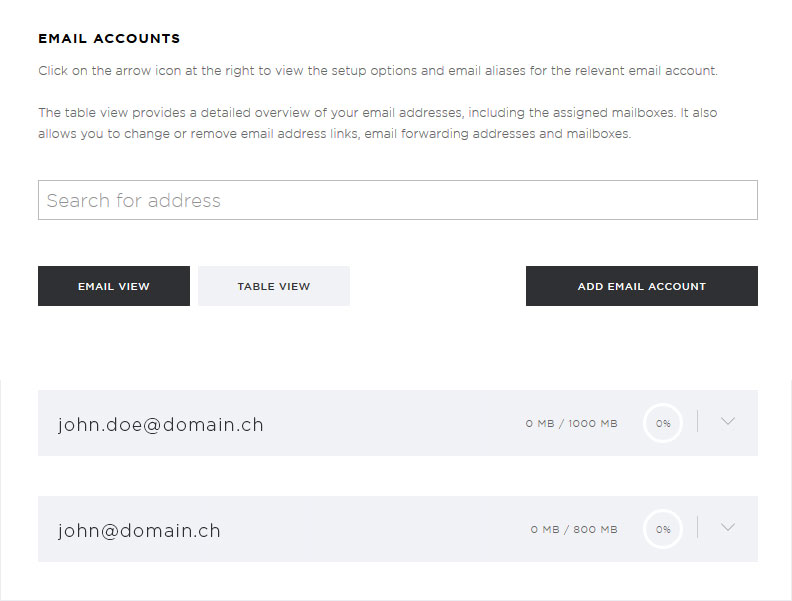Expand the john.doe@domain.ch account chevron
Image resolution: width=792 pixels, height=601 pixels.
[x=727, y=421]
